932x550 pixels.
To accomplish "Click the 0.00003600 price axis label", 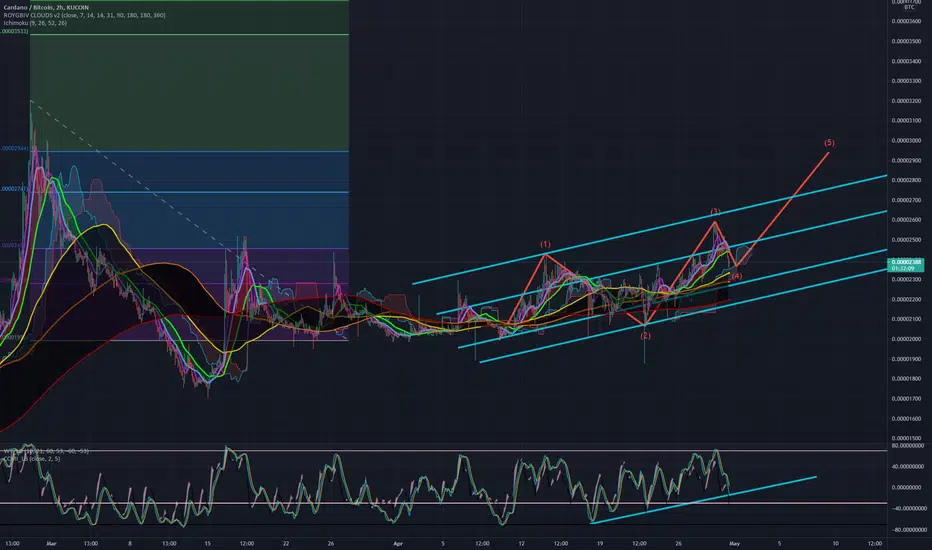I will point(906,21).
